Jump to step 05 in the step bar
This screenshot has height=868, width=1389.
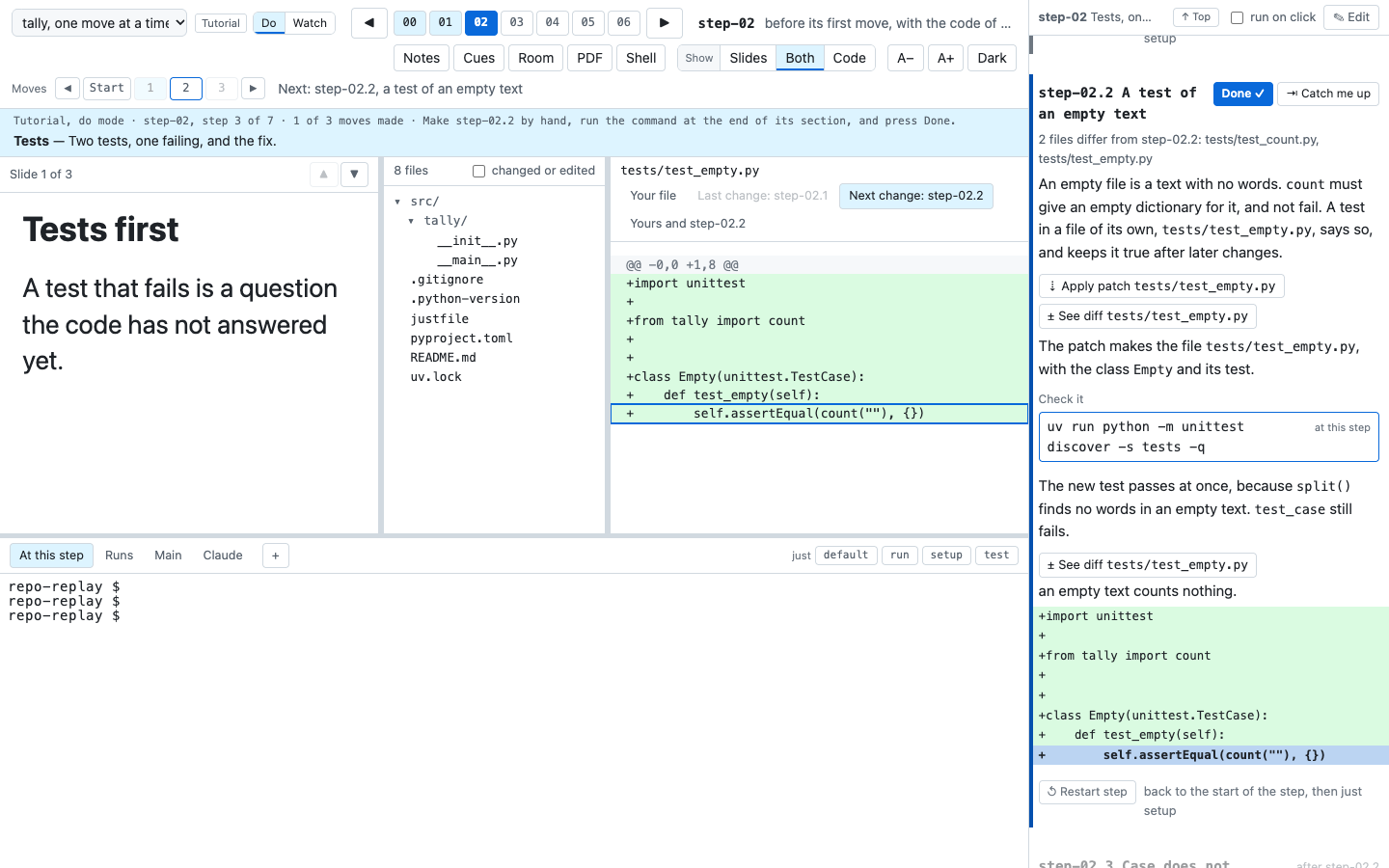[588, 22]
